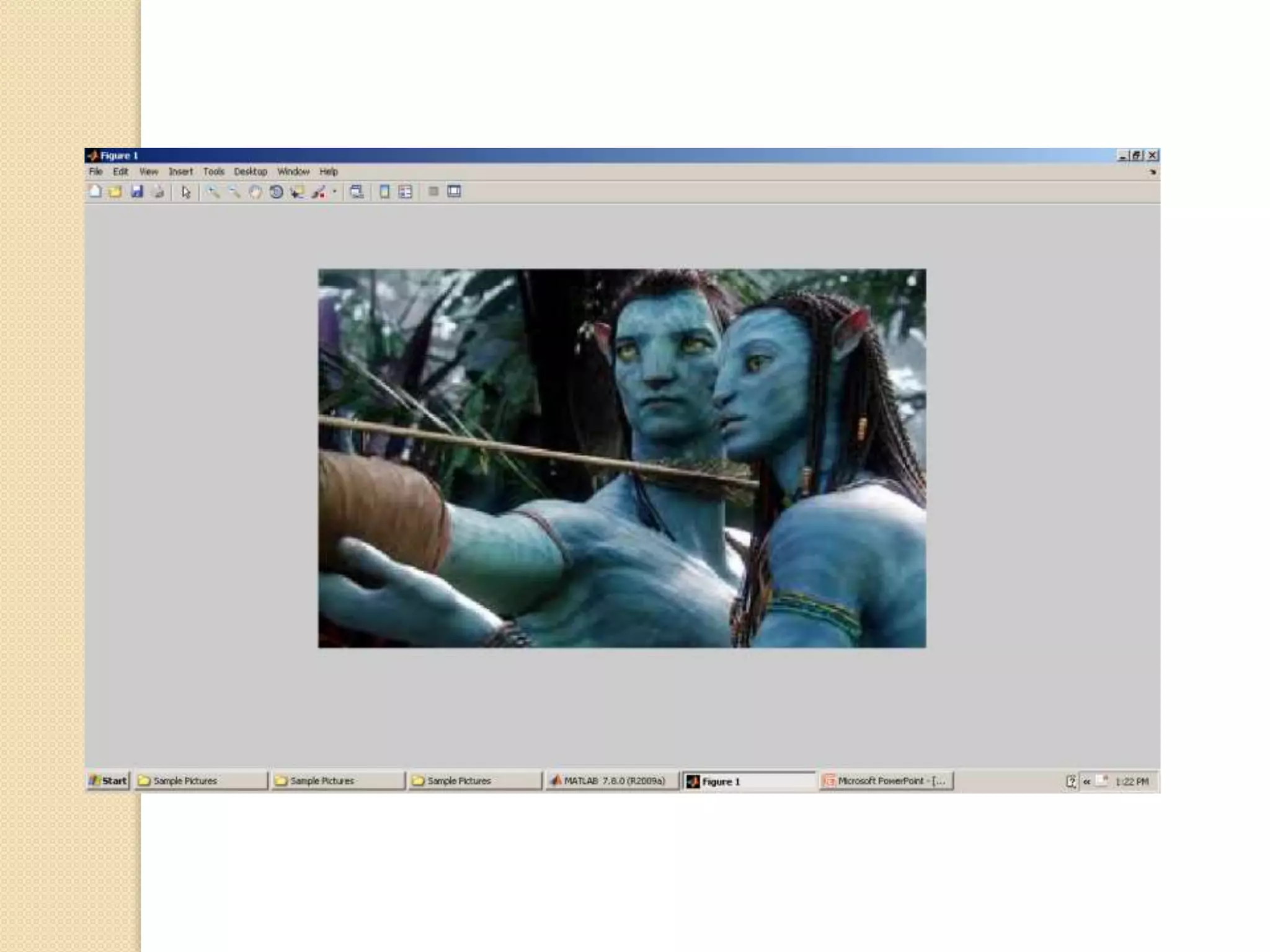Open the Tools menu
This screenshot has width=1270, height=952.
[213, 172]
